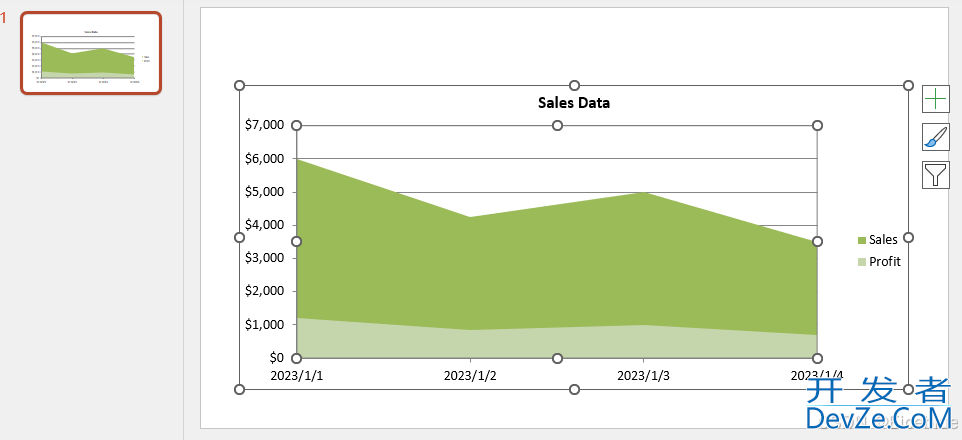Image resolution: width=962 pixels, height=440 pixels.
Task: Select the $5,000 axis label
Action: tap(264, 191)
